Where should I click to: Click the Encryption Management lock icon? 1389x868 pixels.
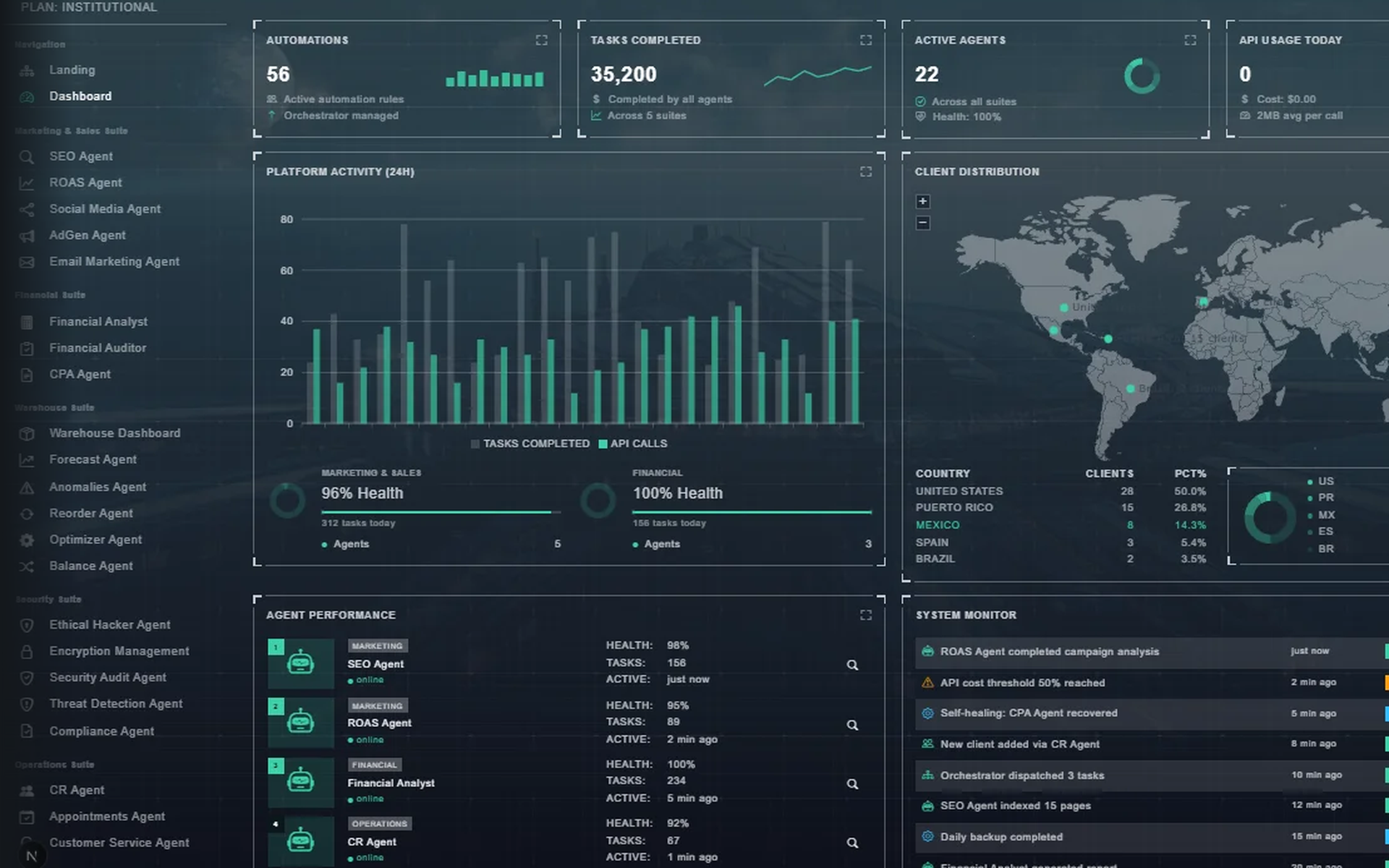coord(27,651)
